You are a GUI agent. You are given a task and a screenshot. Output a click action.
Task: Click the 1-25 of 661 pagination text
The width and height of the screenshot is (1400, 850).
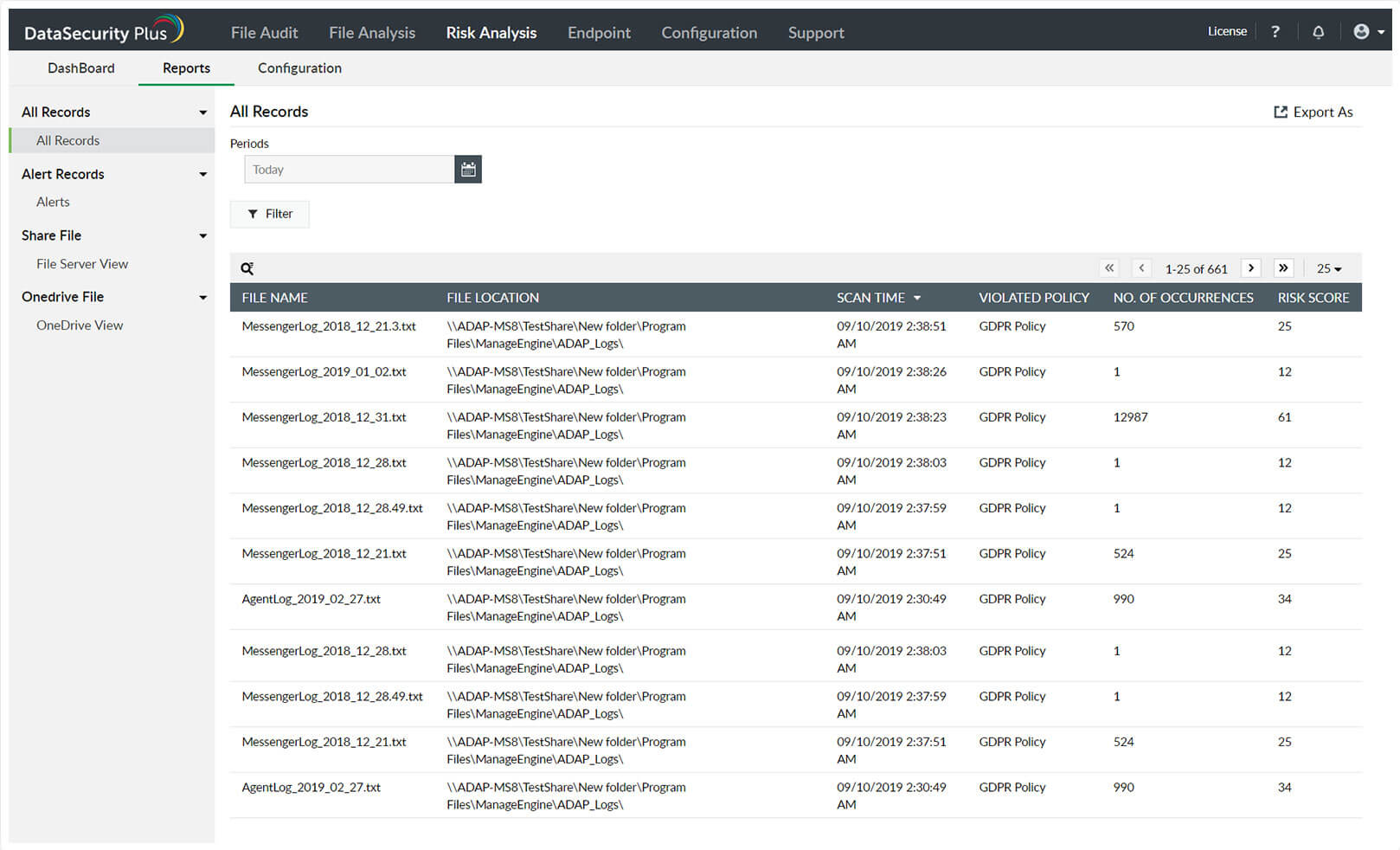1196,269
